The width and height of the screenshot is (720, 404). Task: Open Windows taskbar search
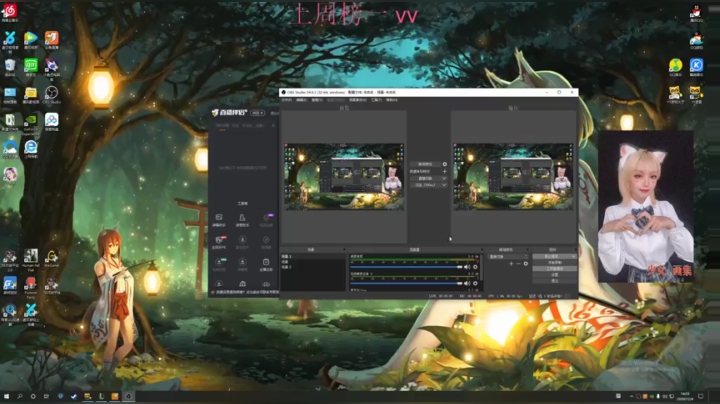20,396
